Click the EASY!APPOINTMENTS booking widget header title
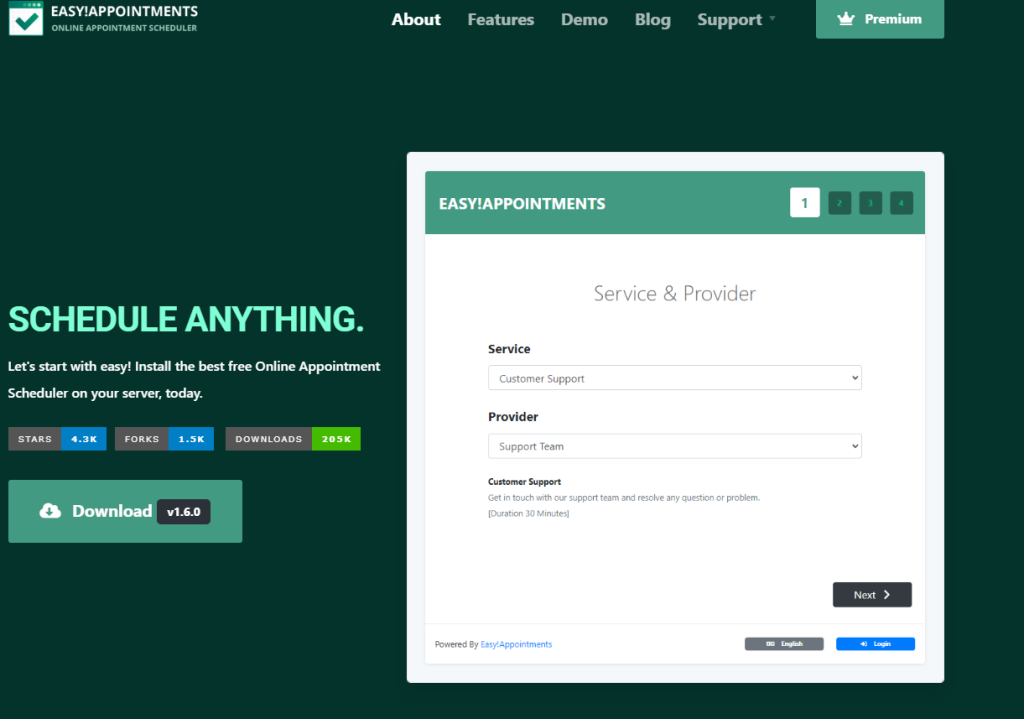 coord(522,204)
